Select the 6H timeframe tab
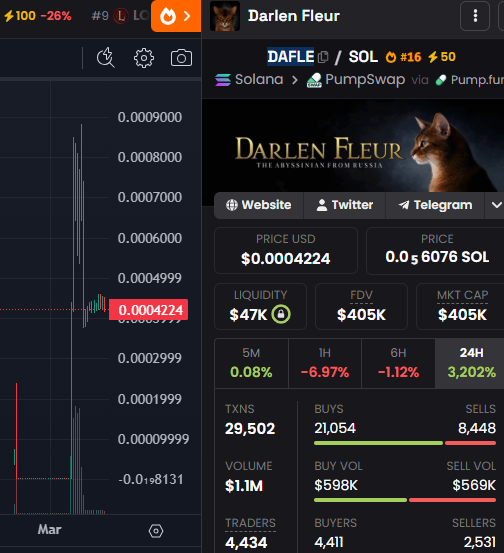Image resolution: width=504 pixels, height=553 pixels. pyautogui.click(x=398, y=363)
